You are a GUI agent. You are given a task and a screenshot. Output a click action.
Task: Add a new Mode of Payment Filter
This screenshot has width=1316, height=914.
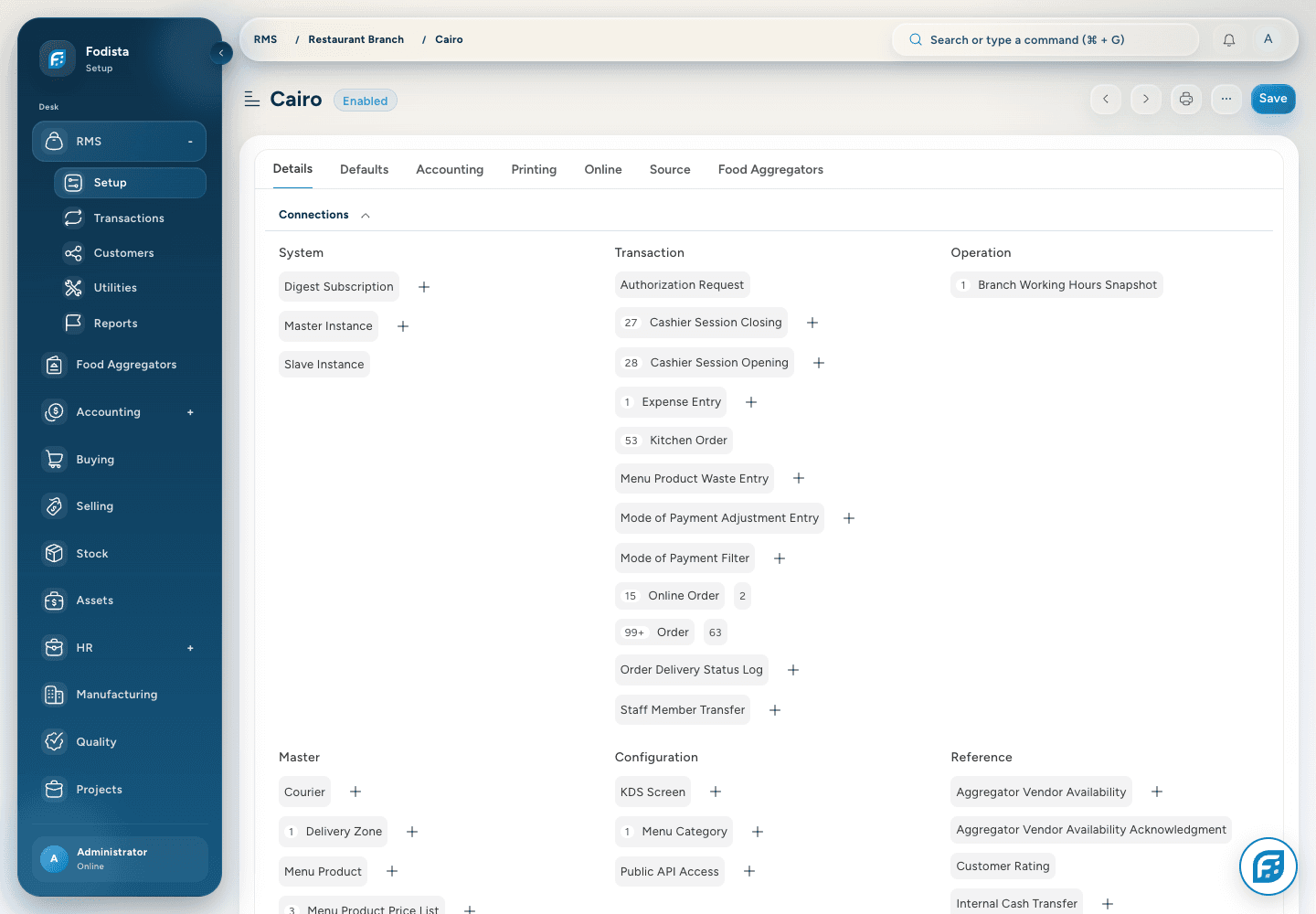(780, 558)
